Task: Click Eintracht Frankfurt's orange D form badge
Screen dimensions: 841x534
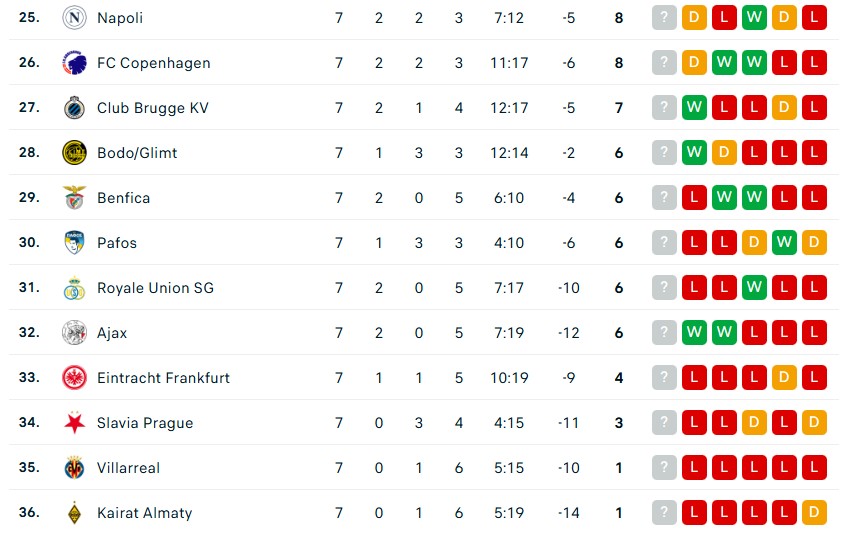Action: click(x=784, y=378)
